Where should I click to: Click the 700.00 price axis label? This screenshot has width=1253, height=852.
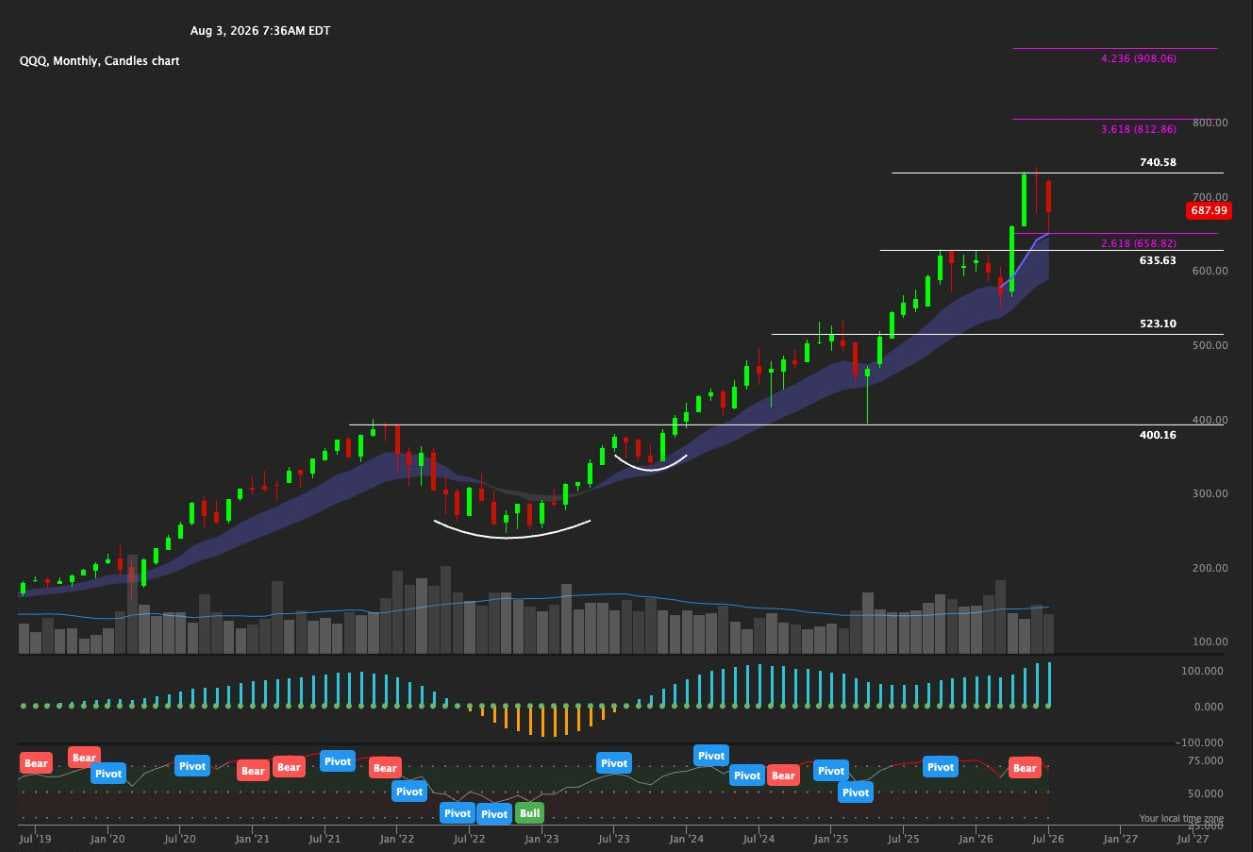tap(1209, 197)
